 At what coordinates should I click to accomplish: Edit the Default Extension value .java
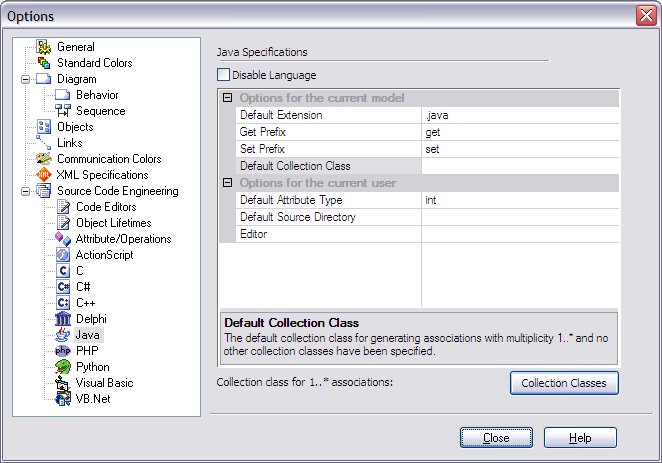(x=520, y=115)
